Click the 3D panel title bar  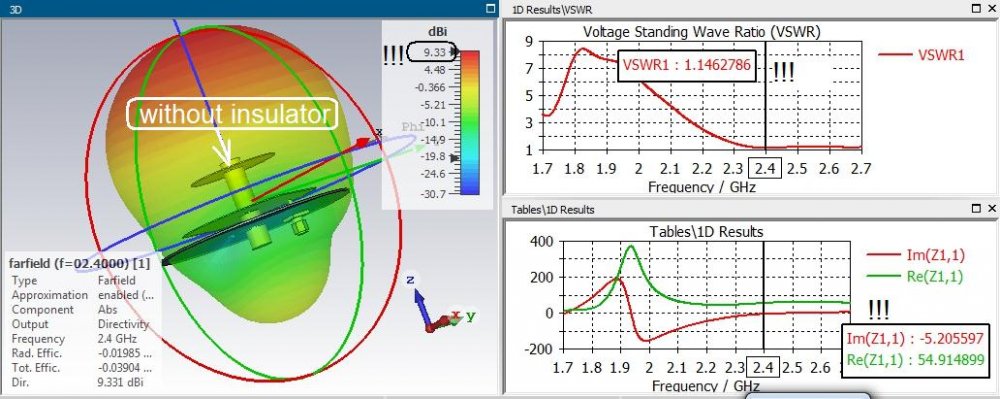pos(249,8)
